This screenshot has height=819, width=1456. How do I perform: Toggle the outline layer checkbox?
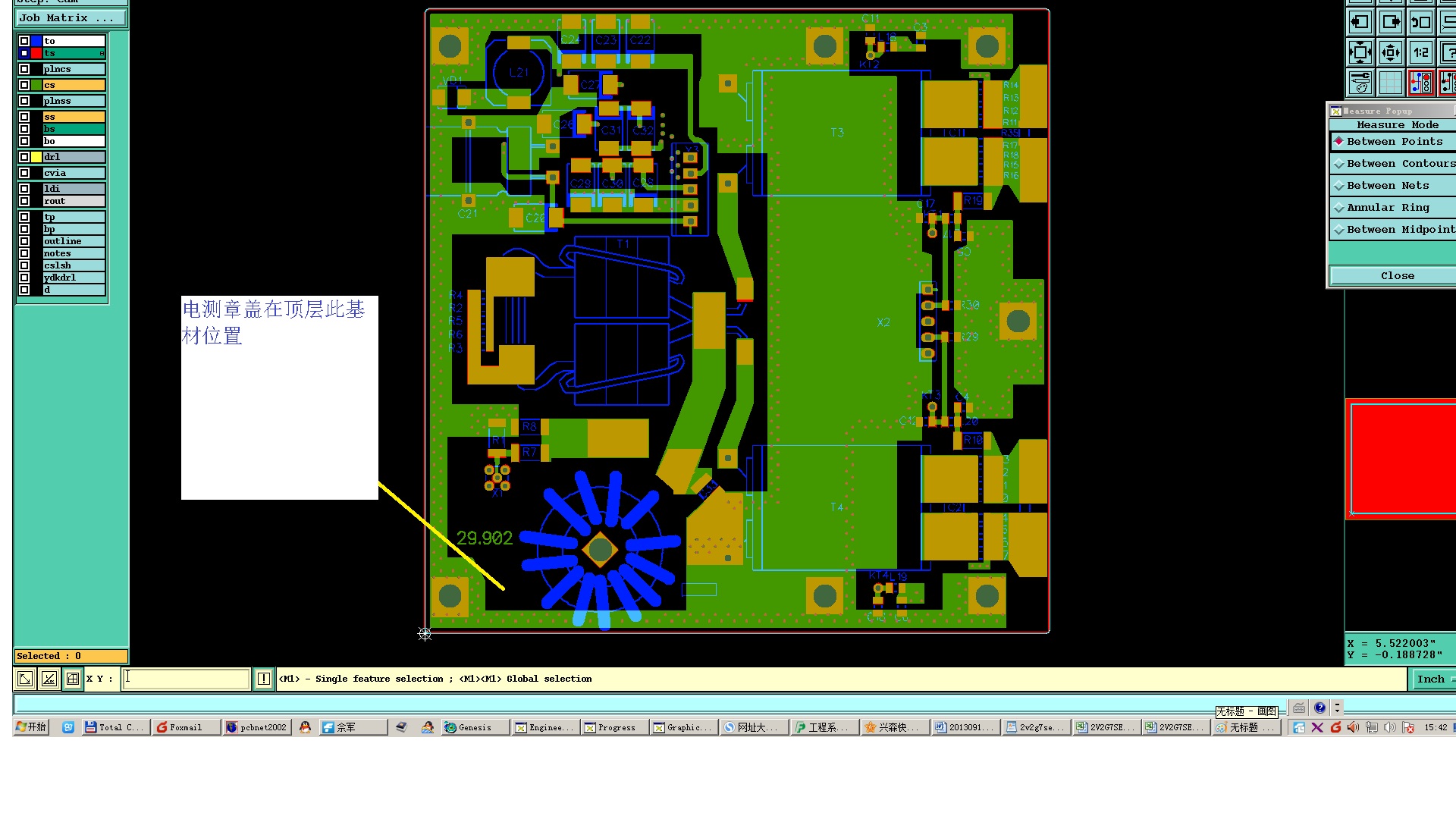coord(24,241)
